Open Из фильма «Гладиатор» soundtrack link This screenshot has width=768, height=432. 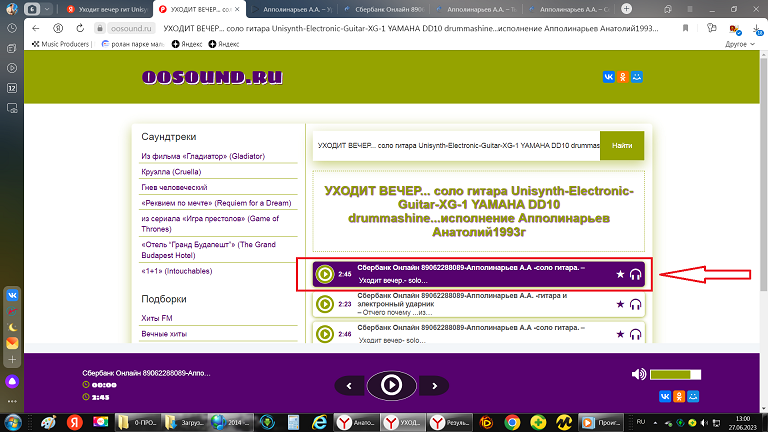click(203, 156)
